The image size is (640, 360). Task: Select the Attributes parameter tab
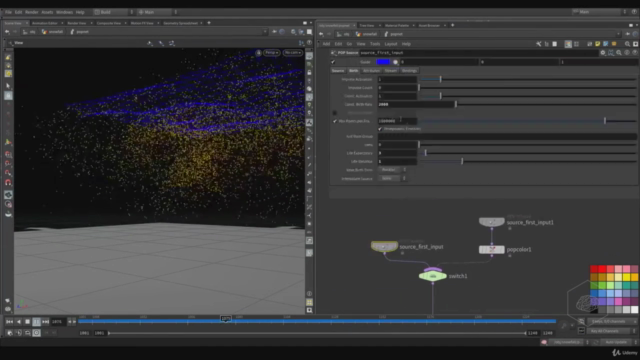[371, 71]
